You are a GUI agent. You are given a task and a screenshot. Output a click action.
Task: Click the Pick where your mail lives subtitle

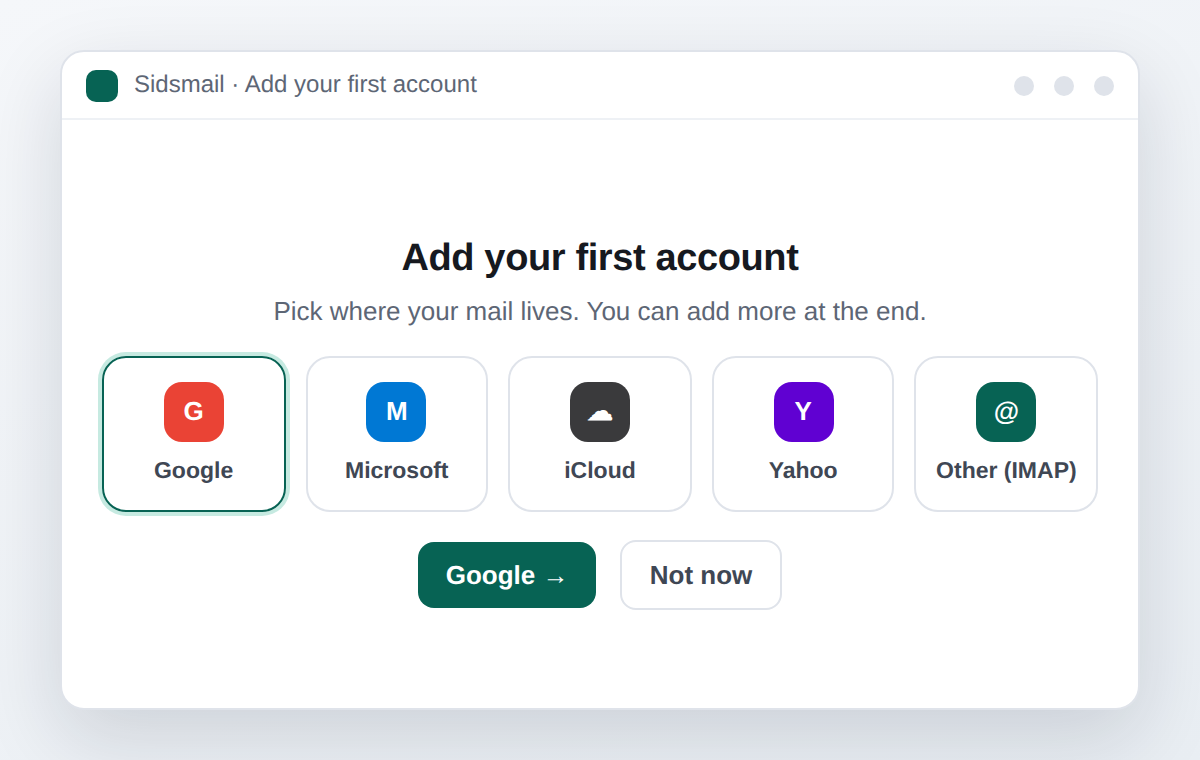[600, 311]
